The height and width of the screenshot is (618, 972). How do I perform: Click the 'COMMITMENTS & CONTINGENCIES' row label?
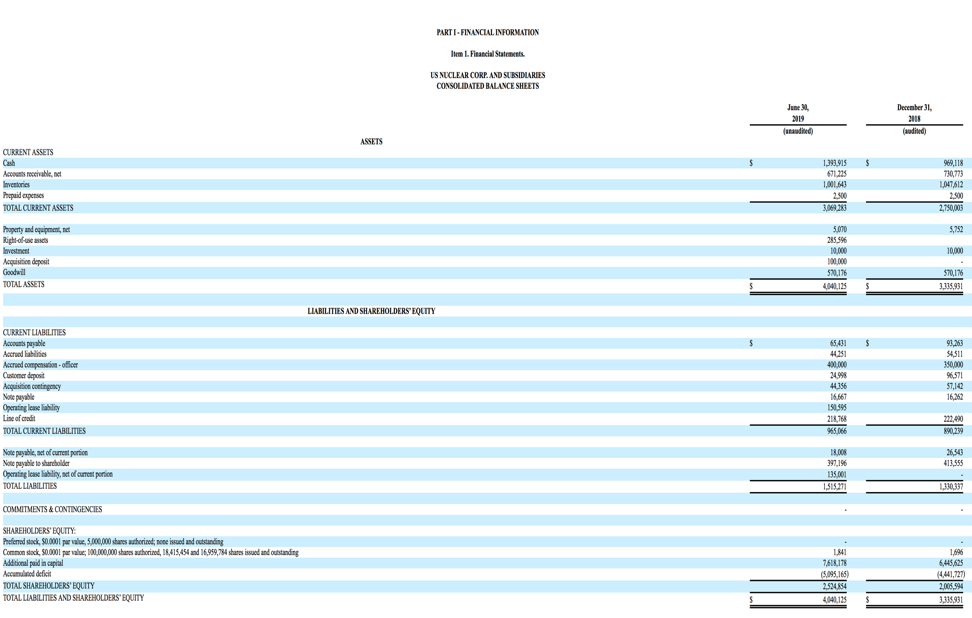pos(52,509)
